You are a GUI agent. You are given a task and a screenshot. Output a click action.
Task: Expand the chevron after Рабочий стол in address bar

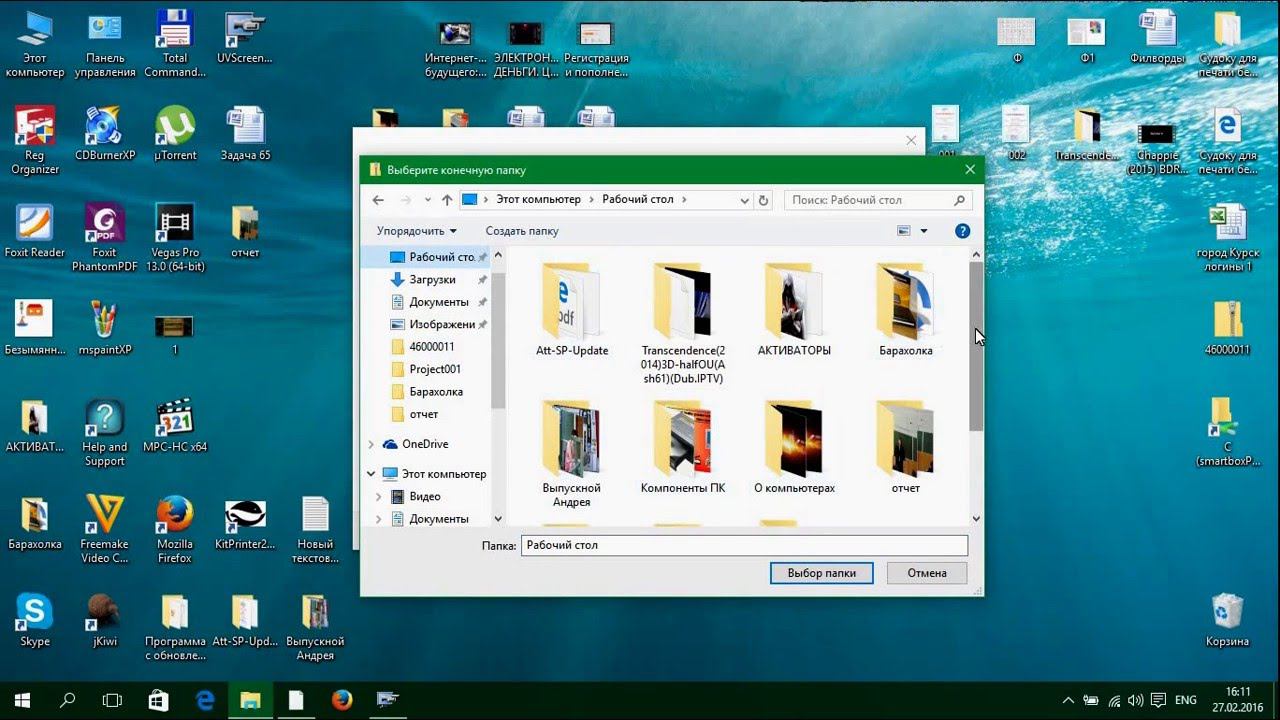pos(684,200)
